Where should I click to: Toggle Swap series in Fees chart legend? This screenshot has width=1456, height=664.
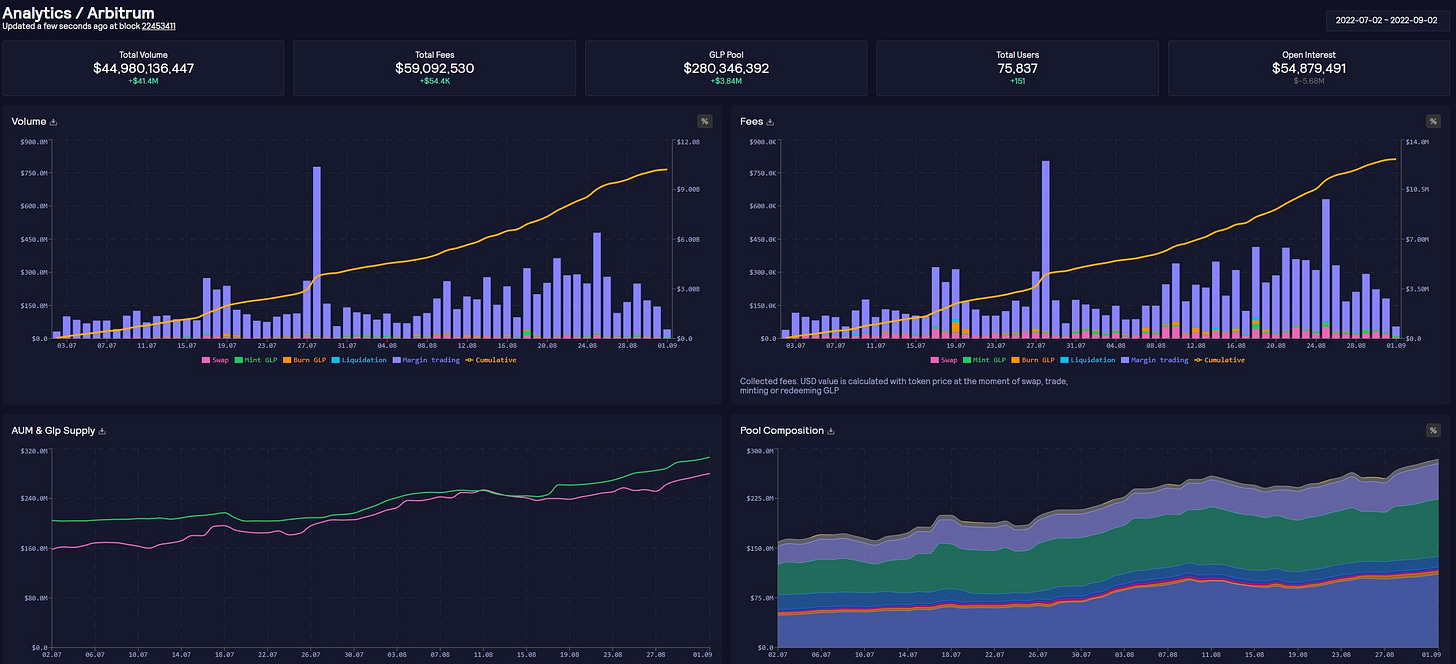(x=944, y=360)
